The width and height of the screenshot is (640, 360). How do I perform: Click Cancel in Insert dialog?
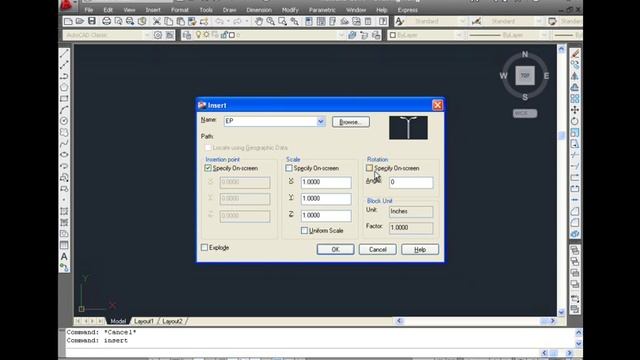tap(378, 249)
